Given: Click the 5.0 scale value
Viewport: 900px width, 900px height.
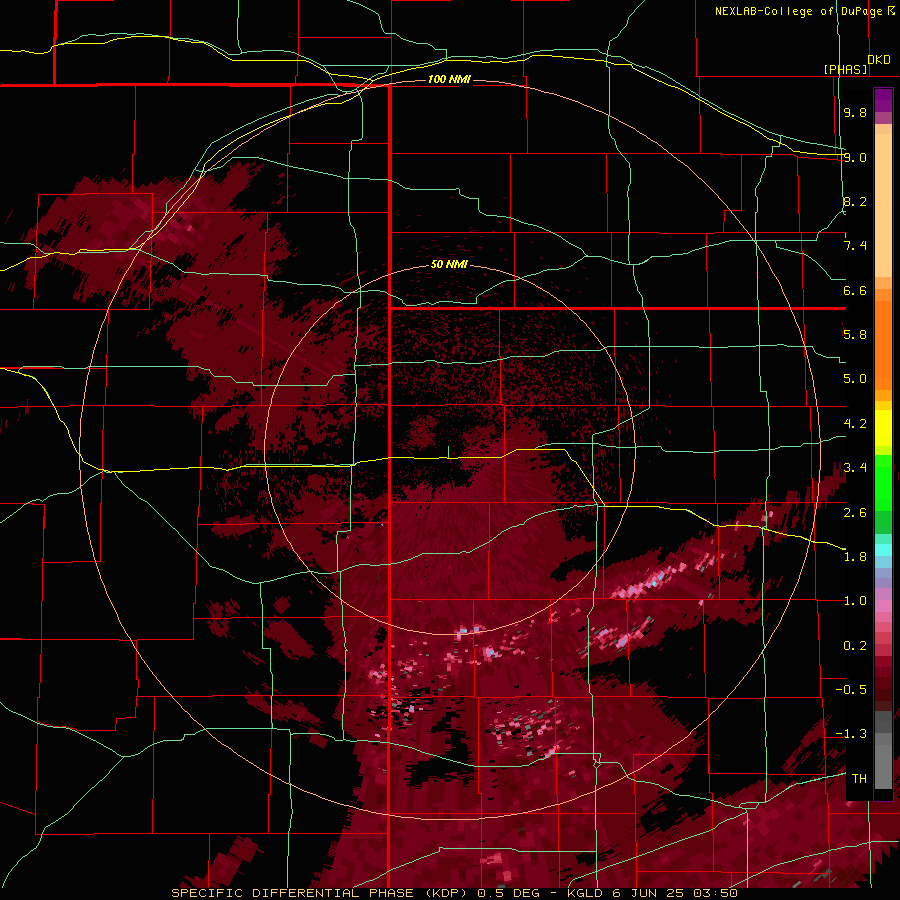Looking at the screenshot, I should pyautogui.click(x=855, y=379).
